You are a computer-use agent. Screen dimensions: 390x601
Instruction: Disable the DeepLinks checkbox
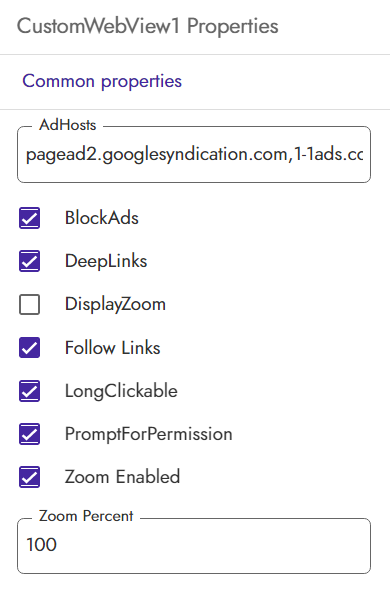tap(29, 261)
